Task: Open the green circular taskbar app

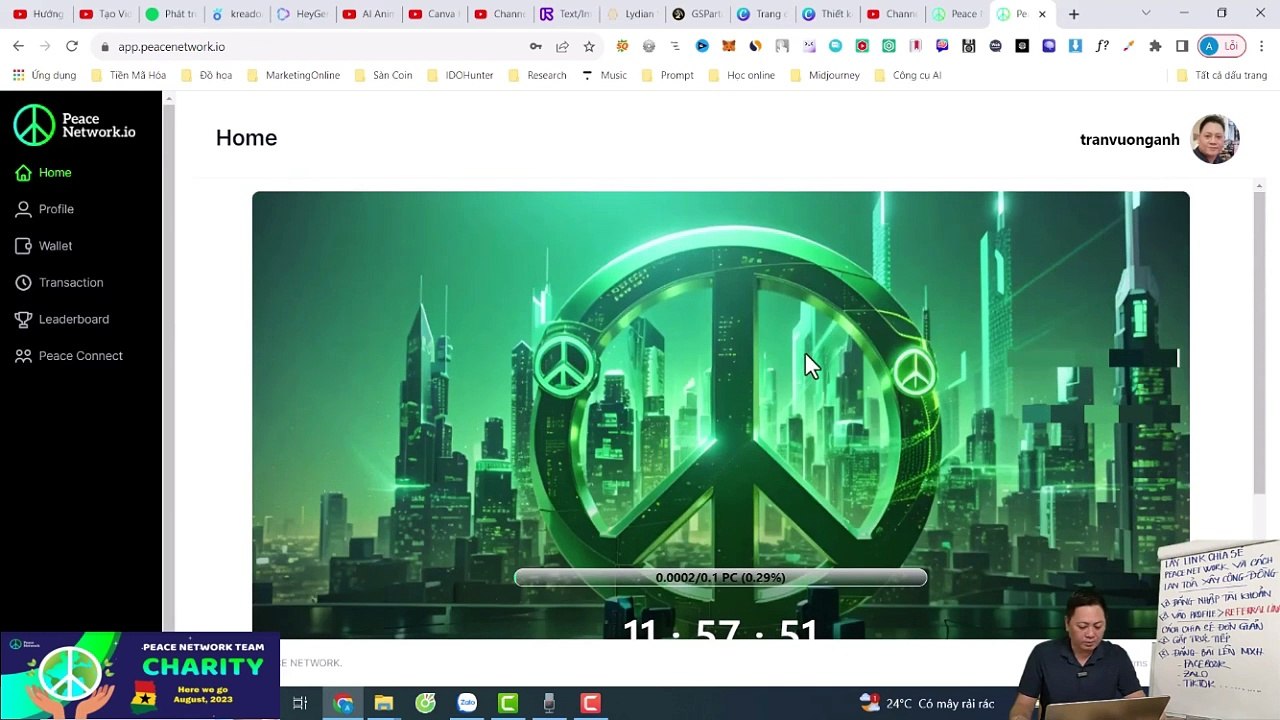Action: [x=425, y=703]
